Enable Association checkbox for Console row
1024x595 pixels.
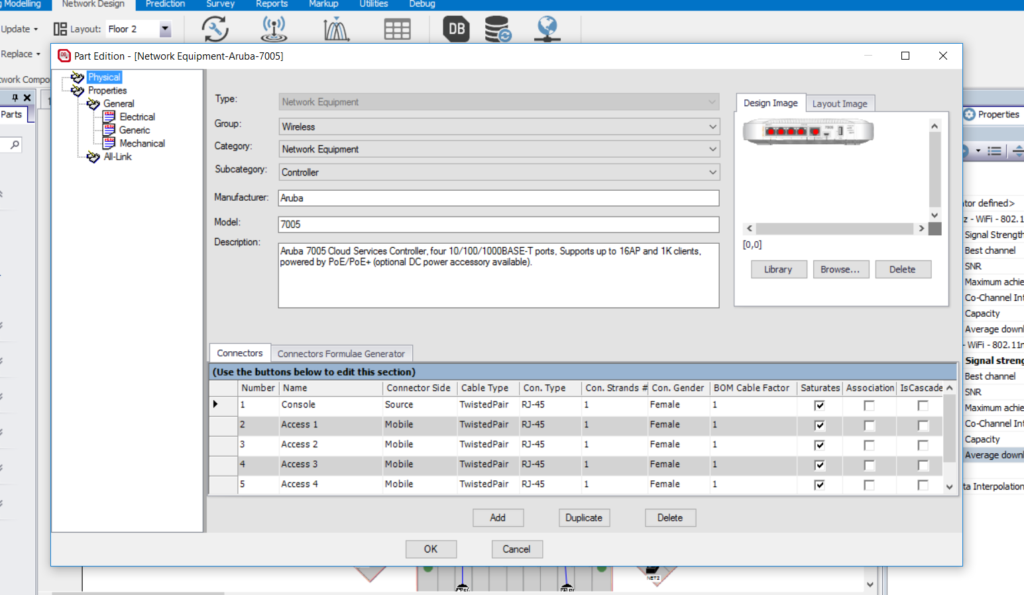869,406
